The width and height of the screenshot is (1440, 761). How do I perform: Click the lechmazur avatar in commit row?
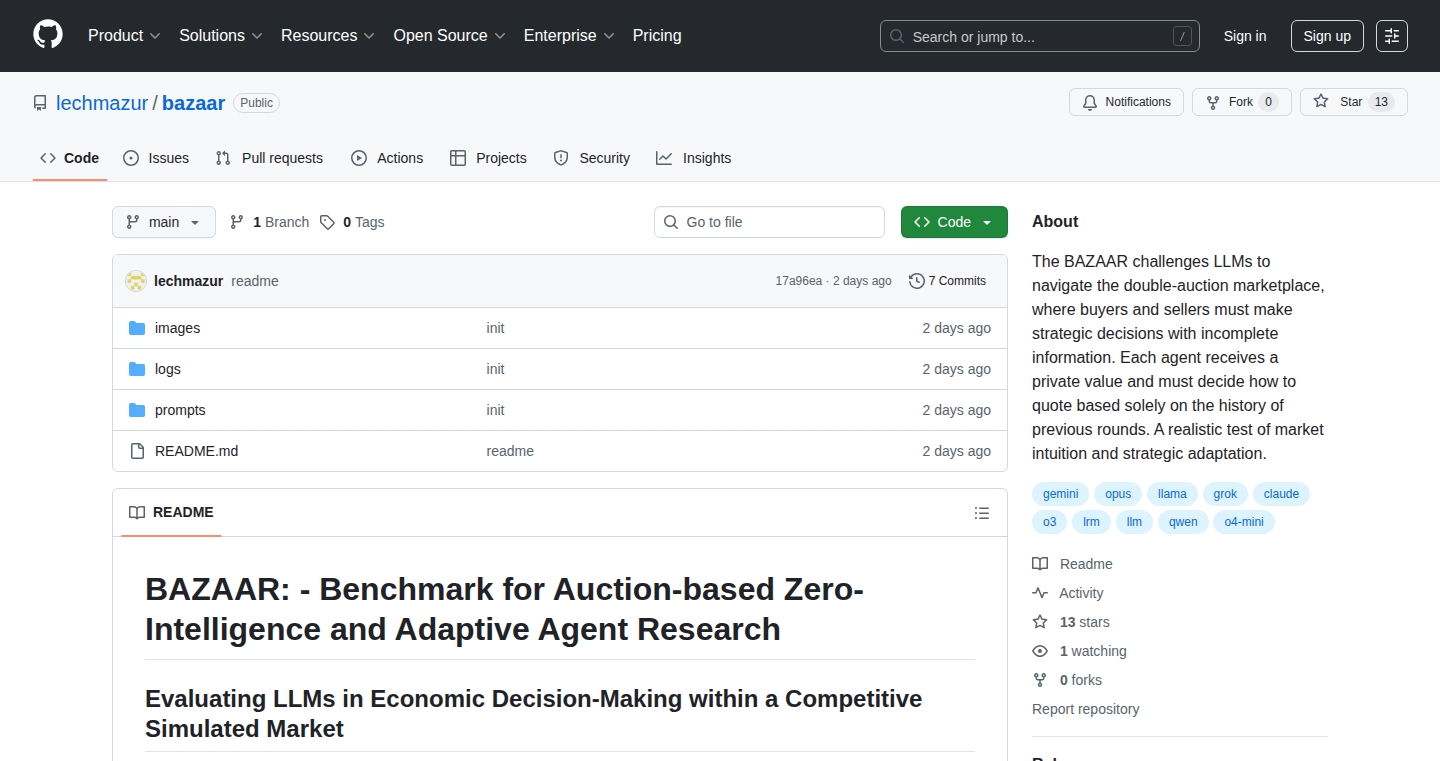pos(136,281)
